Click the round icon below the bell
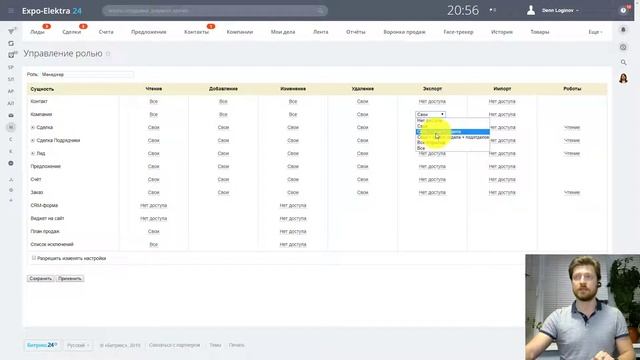640x360 pixels. click(623, 47)
